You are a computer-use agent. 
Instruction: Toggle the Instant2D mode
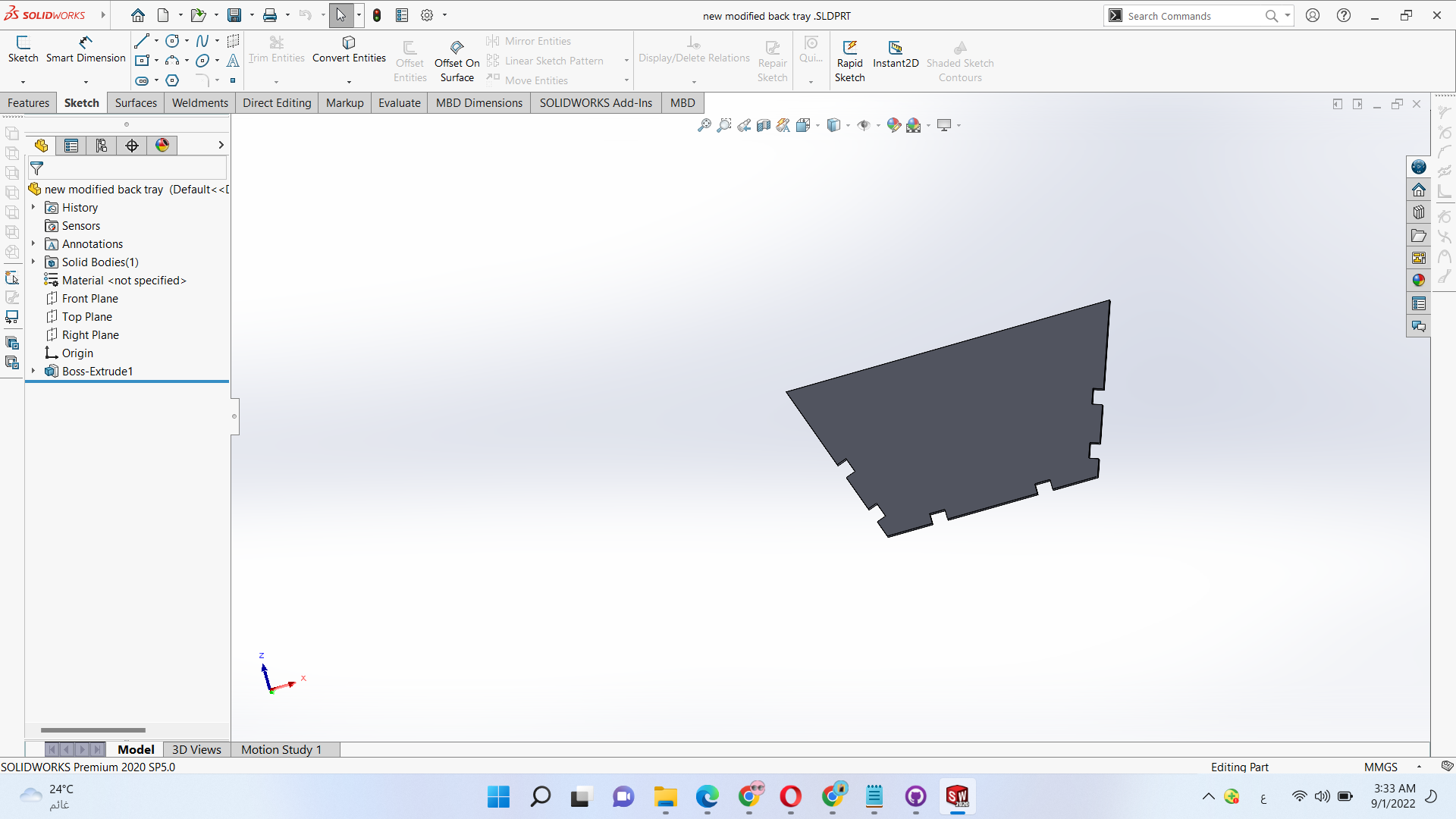(896, 53)
